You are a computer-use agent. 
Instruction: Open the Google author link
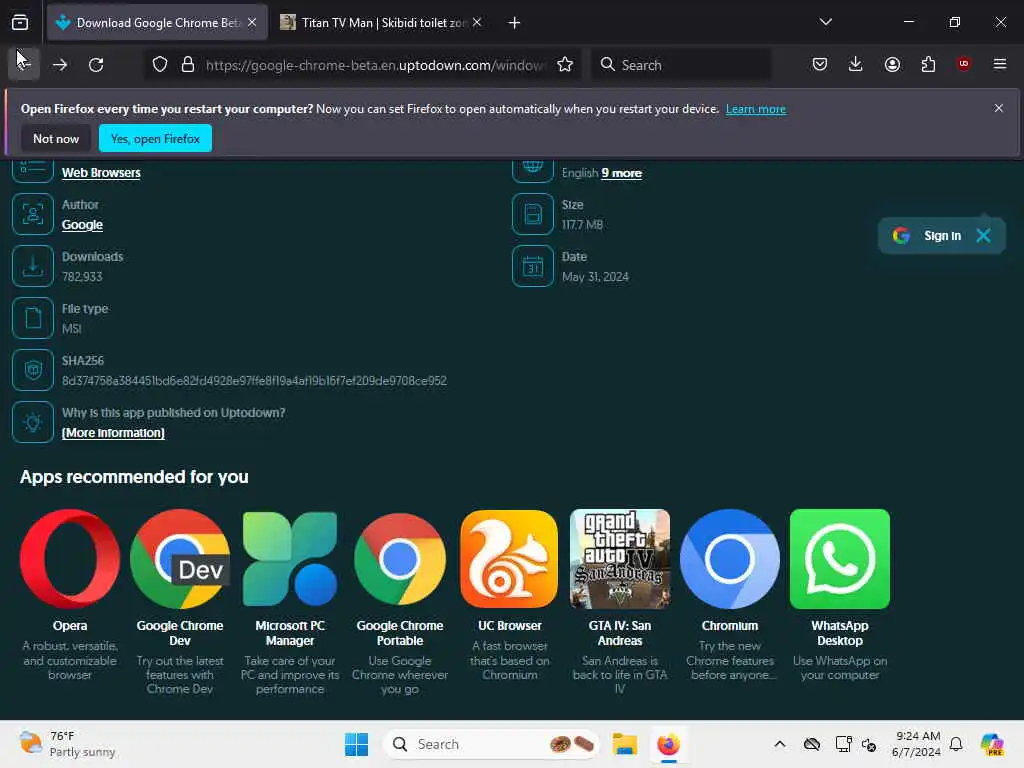click(82, 225)
